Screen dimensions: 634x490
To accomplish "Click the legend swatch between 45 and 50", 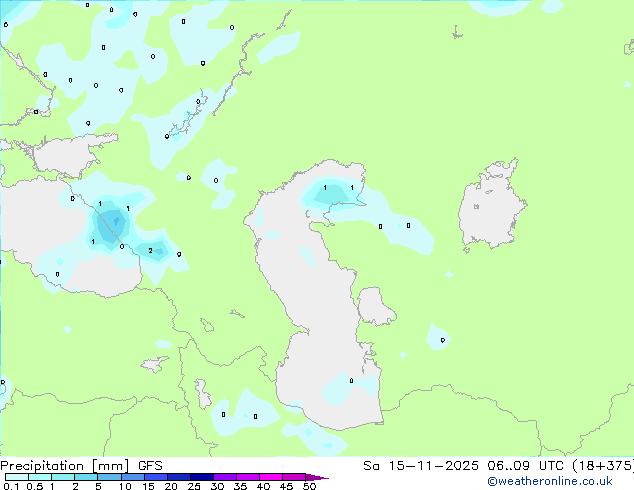I will [294, 477].
